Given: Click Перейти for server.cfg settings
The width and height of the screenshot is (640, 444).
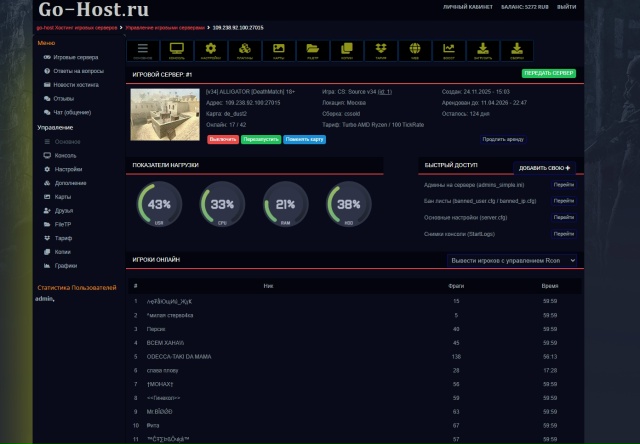Looking at the screenshot, I should click(564, 218).
